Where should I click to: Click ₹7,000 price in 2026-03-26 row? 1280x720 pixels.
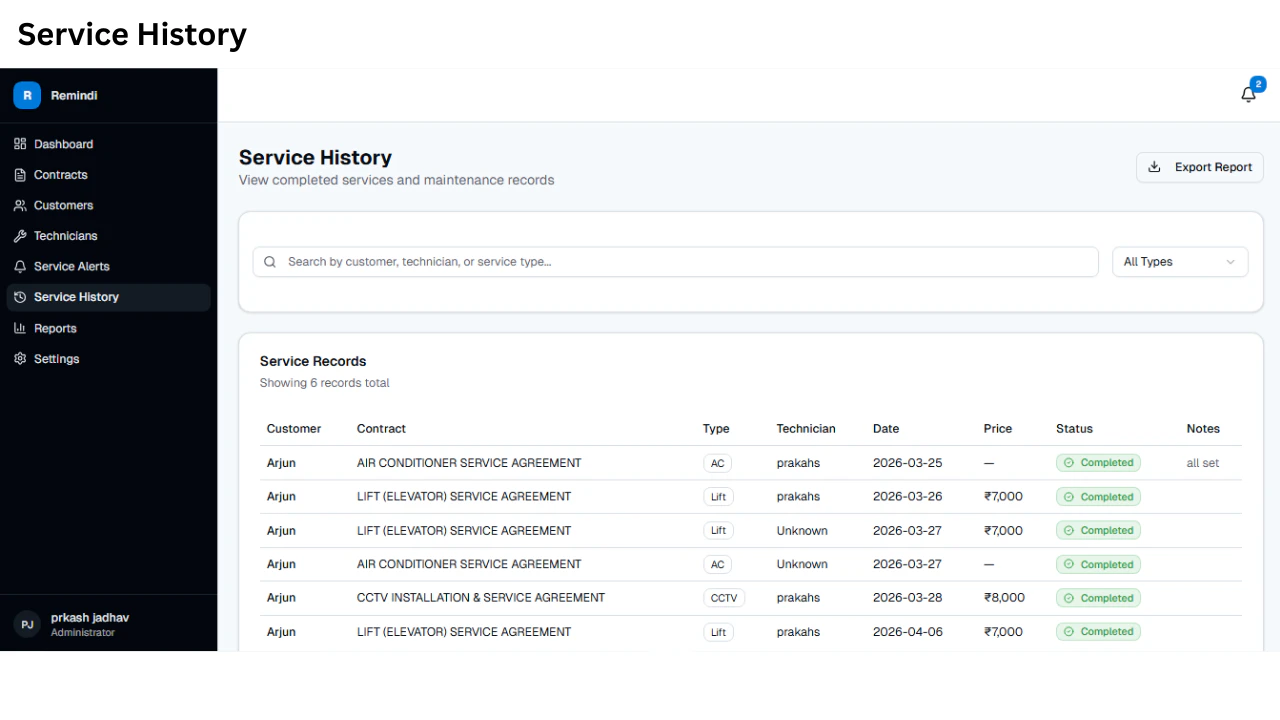pos(1003,497)
